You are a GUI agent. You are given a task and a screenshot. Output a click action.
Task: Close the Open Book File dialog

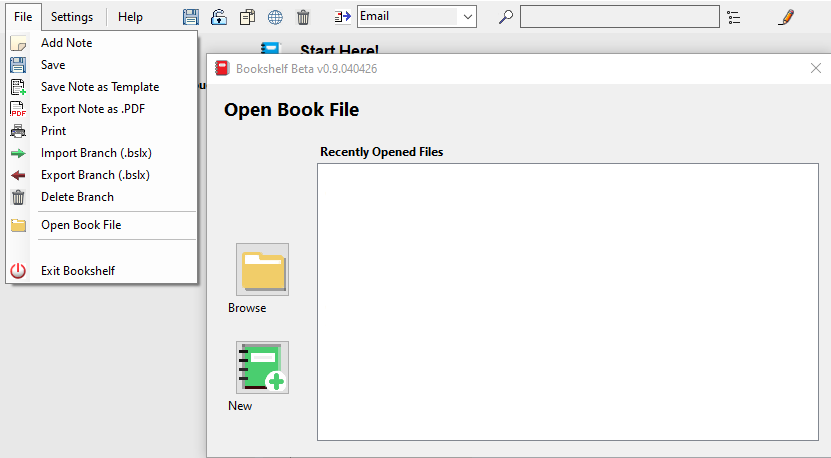point(816,68)
